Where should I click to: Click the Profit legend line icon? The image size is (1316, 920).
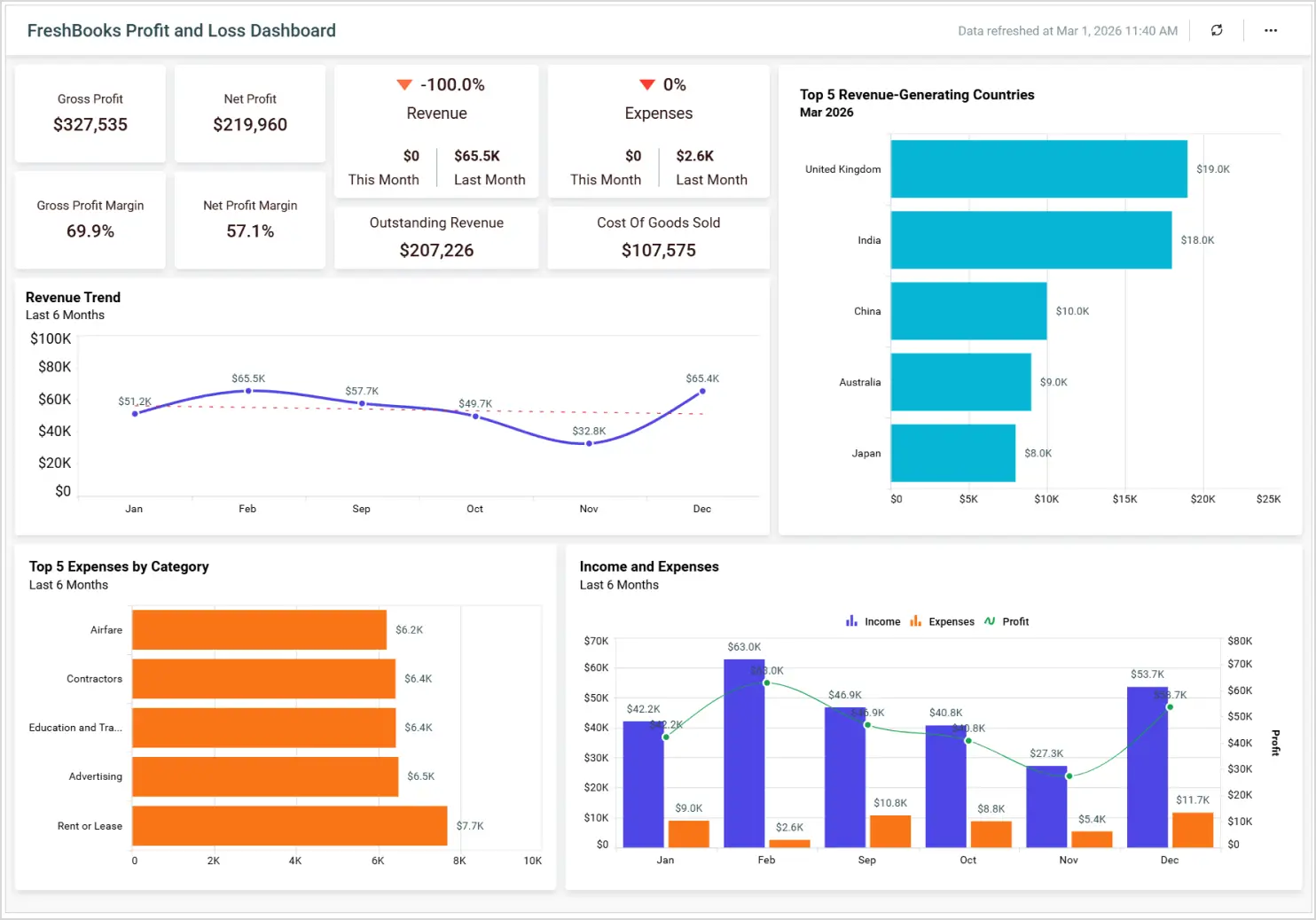tap(990, 621)
